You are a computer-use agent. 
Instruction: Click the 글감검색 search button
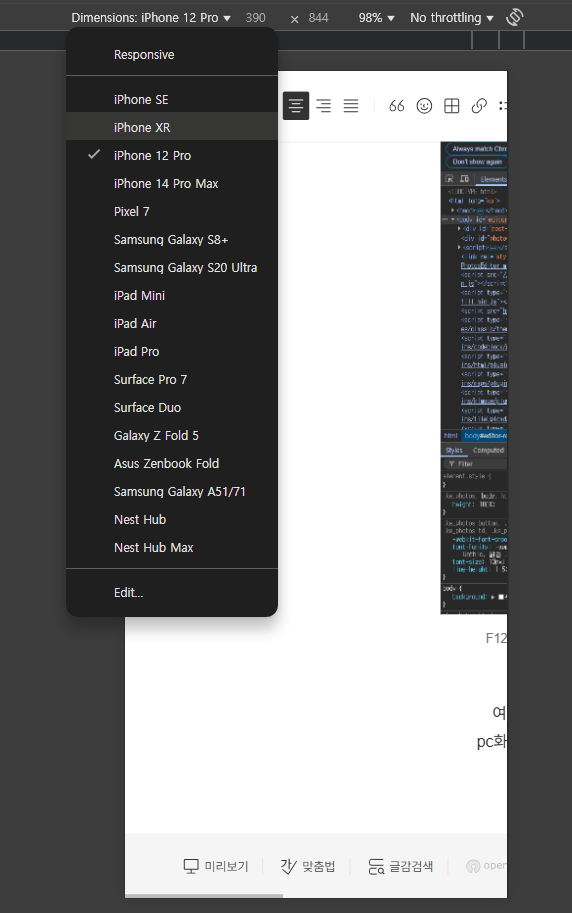click(x=400, y=866)
